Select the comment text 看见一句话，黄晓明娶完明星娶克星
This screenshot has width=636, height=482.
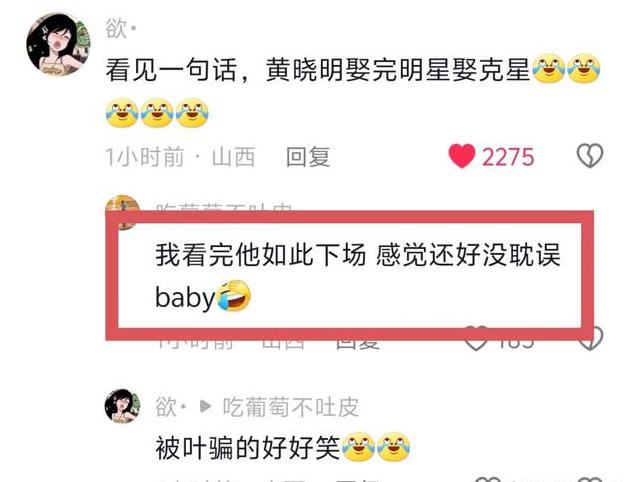318,70
